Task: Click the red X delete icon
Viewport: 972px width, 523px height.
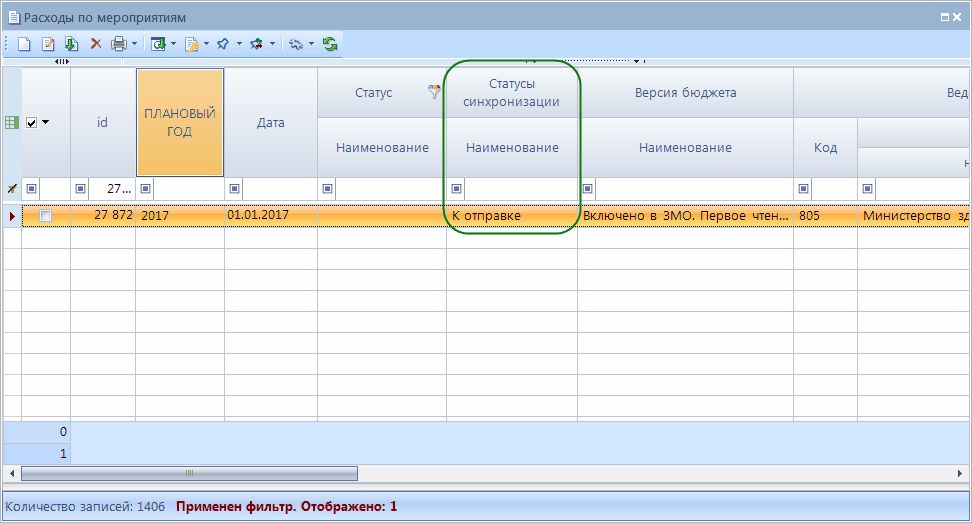Action: click(96, 44)
